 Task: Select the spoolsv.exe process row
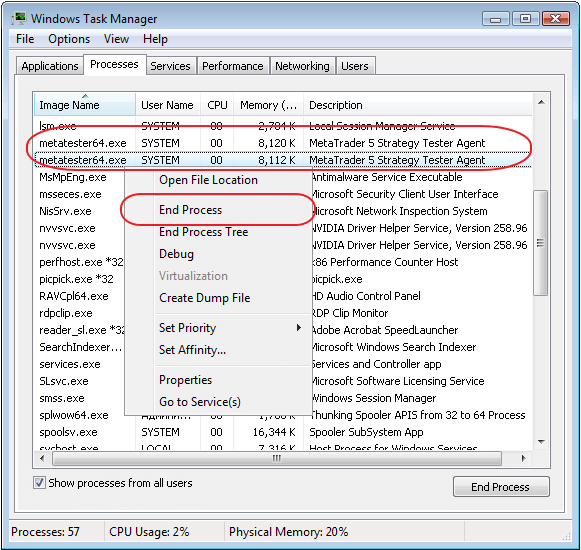tap(283, 432)
